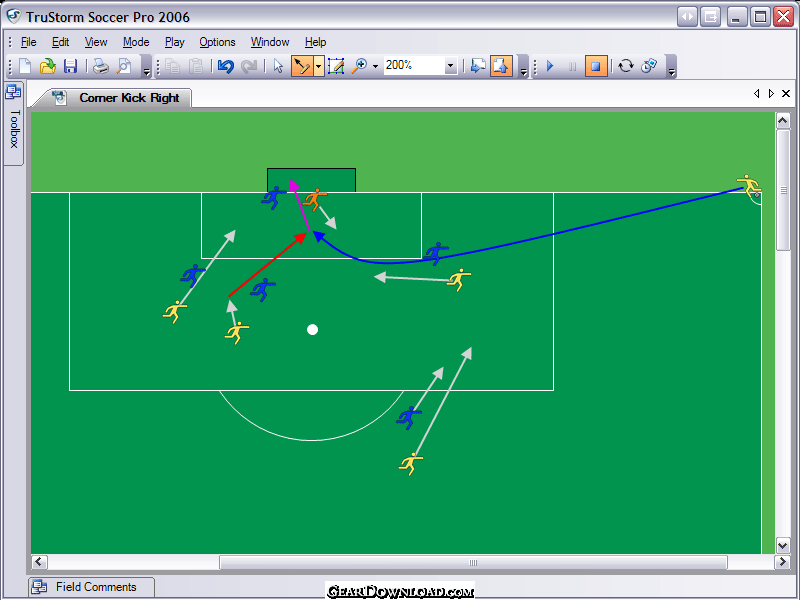Screen dimensions: 800x600
Task: Open the zoom magnifier dropdown arrow
Action: (376, 66)
